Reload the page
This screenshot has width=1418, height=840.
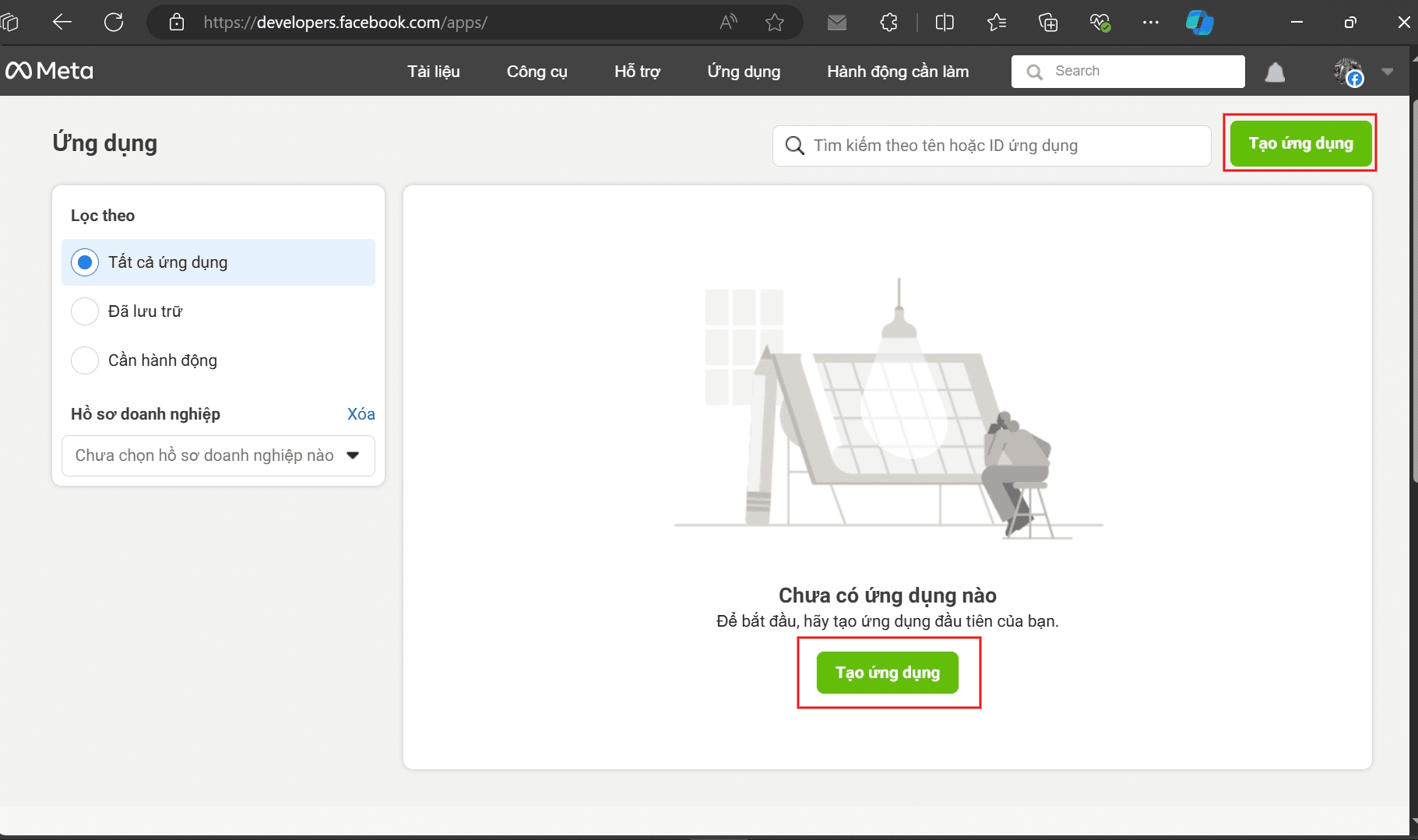tap(114, 22)
